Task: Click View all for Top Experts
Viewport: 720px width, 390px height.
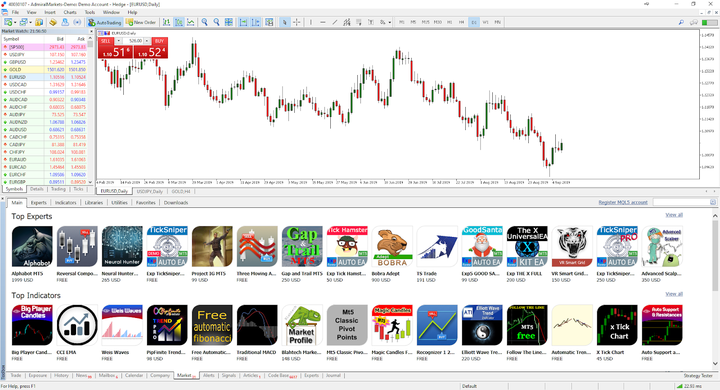Action: (674, 215)
